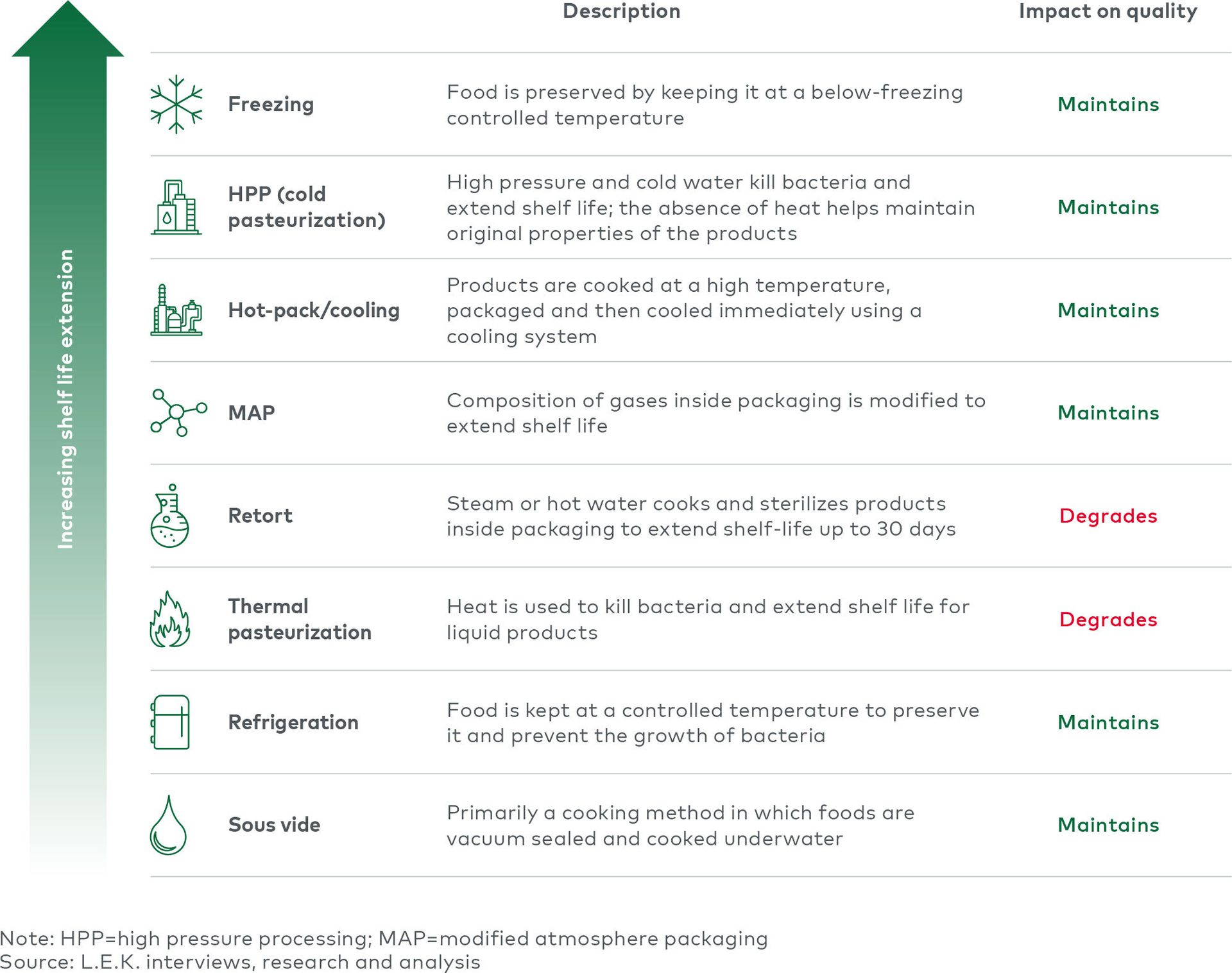Click the MAP molecule icon
Viewport: 1232px width, 973px height.
point(178,412)
